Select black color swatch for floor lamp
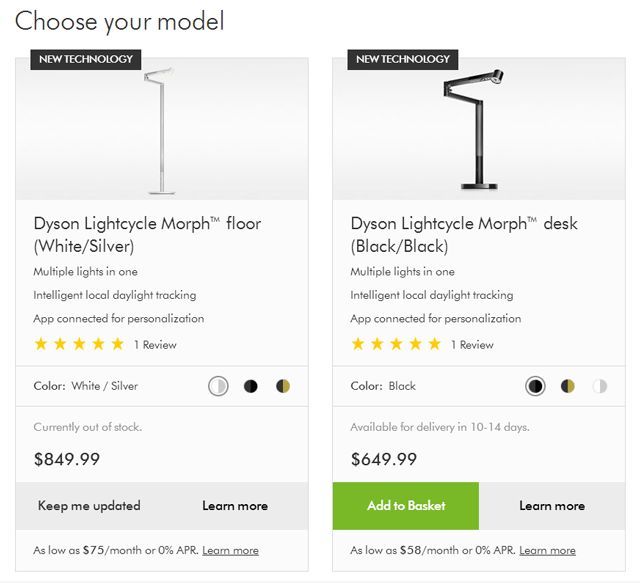Viewport: 640px width, 583px height. coord(251,386)
